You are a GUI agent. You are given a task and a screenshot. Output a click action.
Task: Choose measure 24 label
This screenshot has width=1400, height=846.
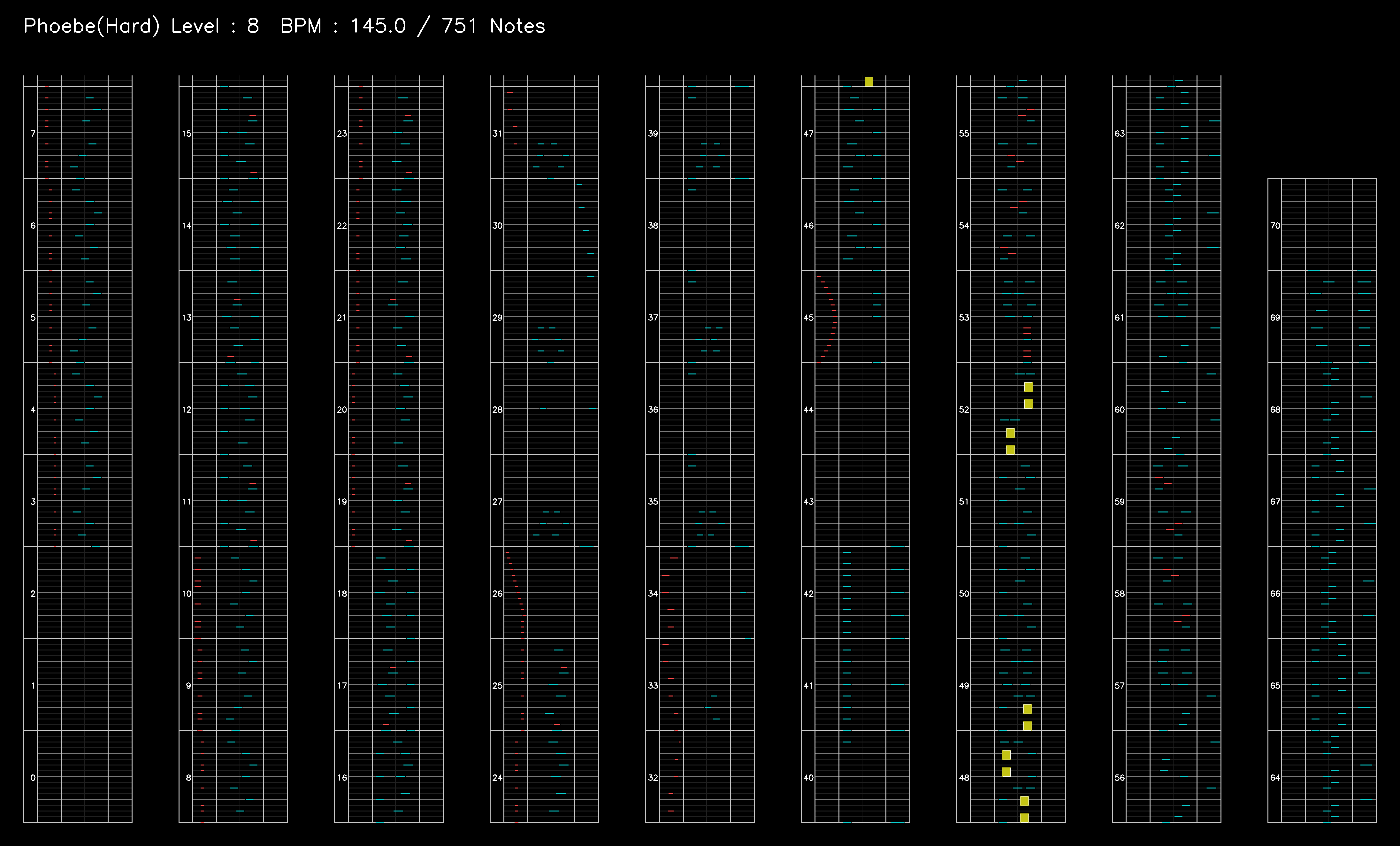(498, 778)
